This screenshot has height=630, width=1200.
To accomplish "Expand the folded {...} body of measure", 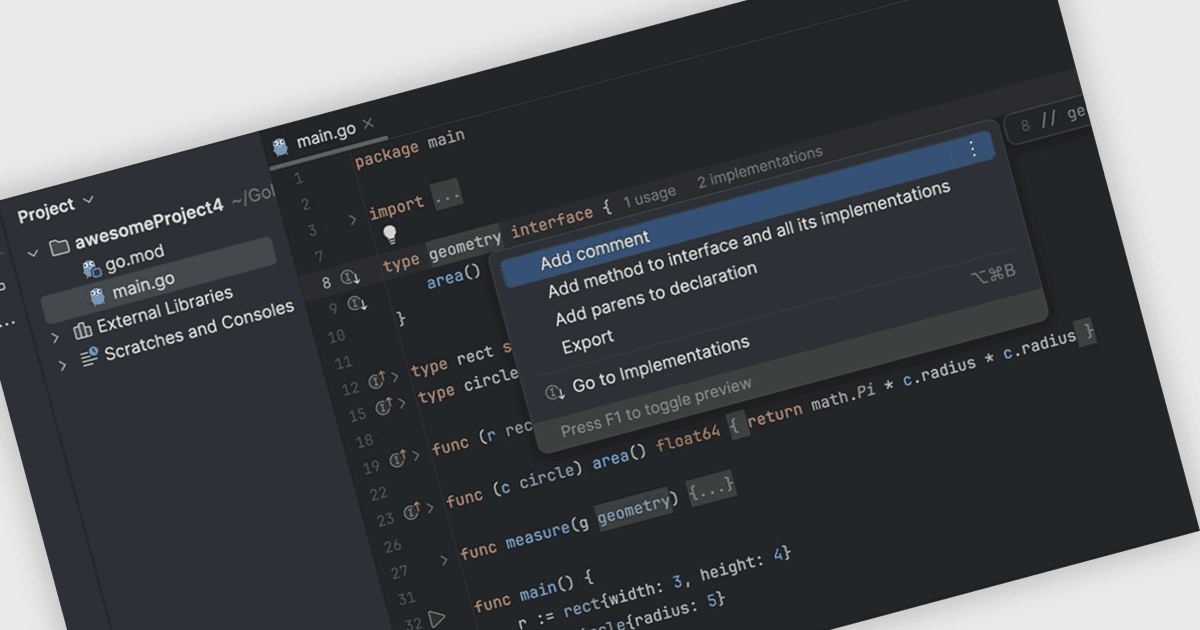I will [x=710, y=488].
